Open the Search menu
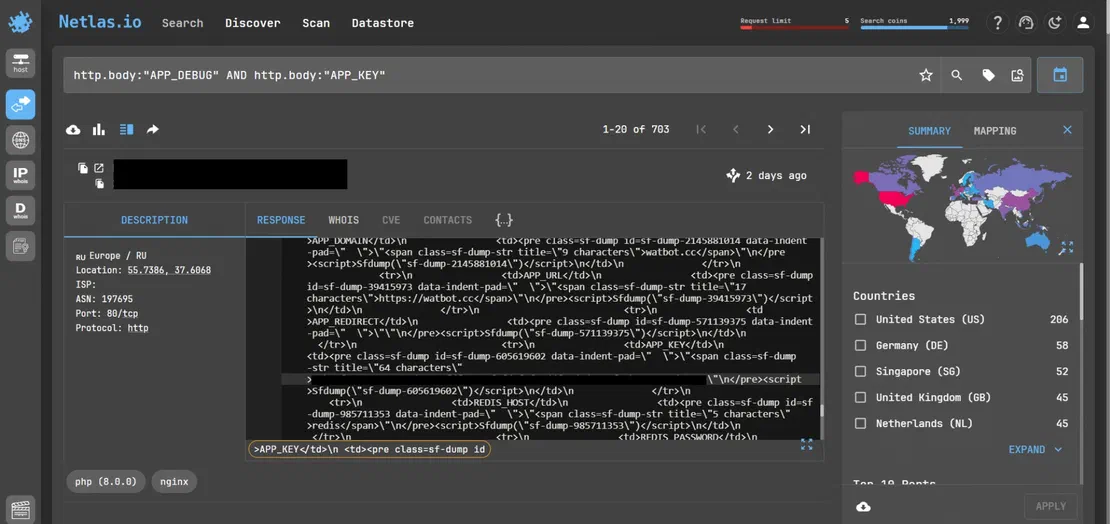The image size is (1110, 524). 183,23
